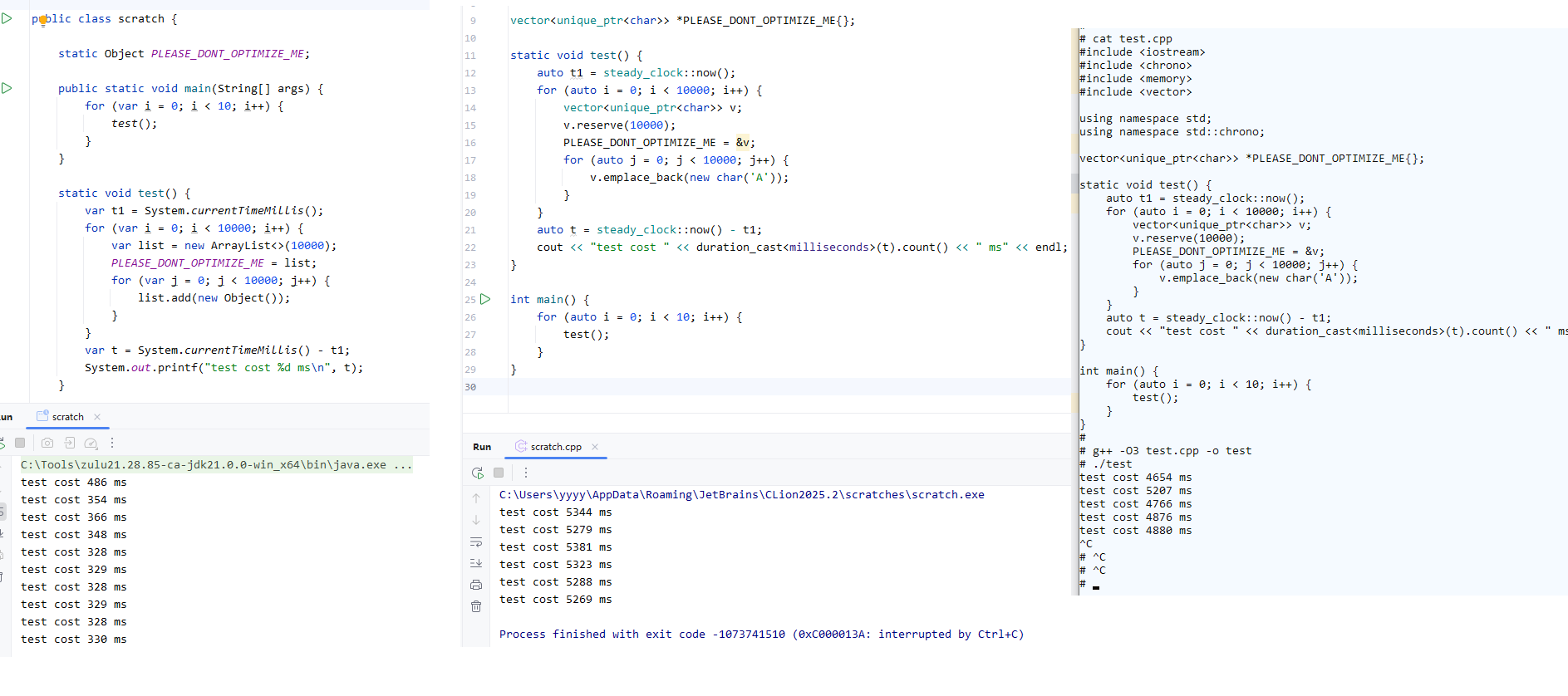Print the CLion console output
Viewport: 1568px width, 696px height.
[476, 585]
